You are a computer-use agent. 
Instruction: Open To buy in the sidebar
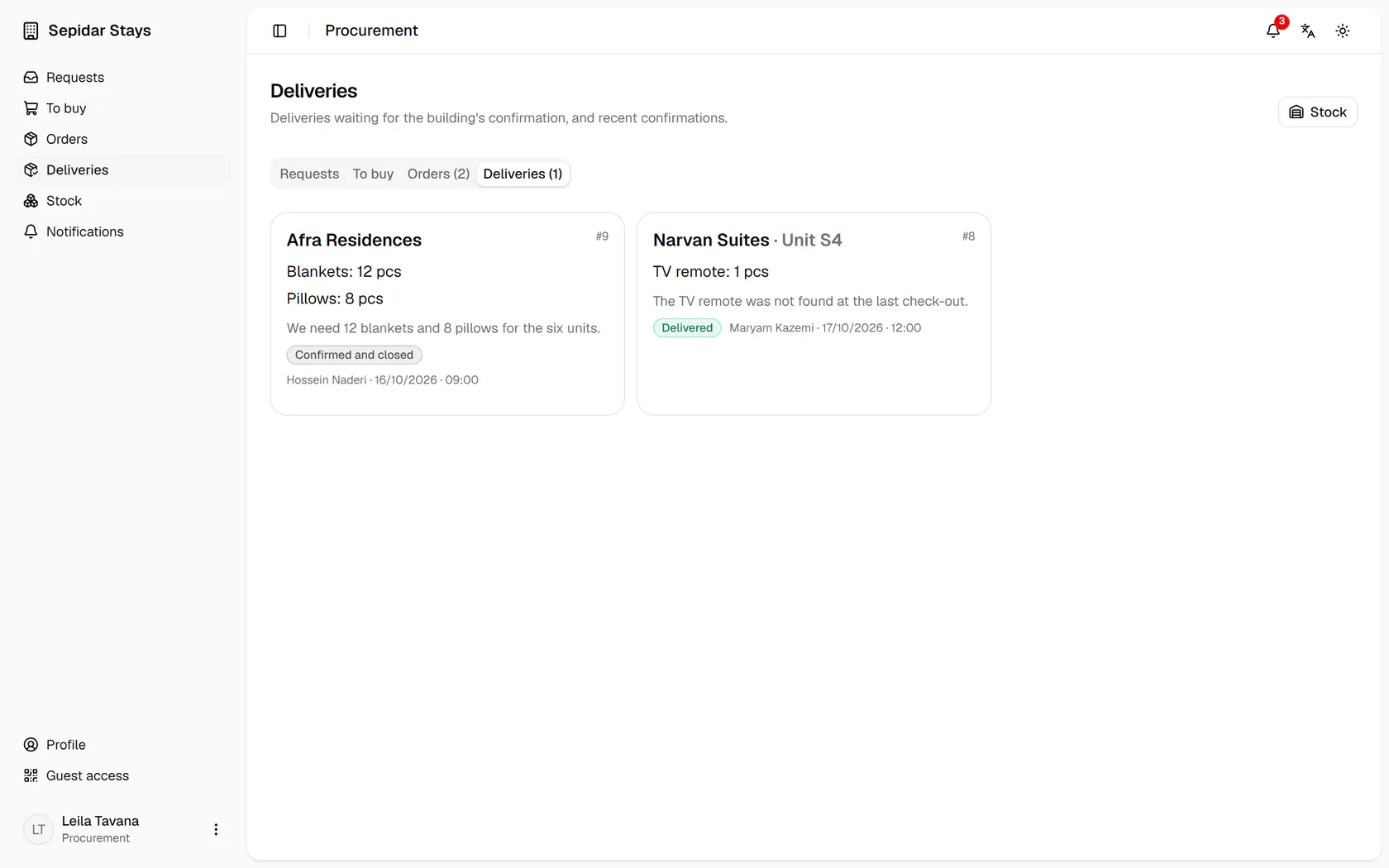coord(124,108)
